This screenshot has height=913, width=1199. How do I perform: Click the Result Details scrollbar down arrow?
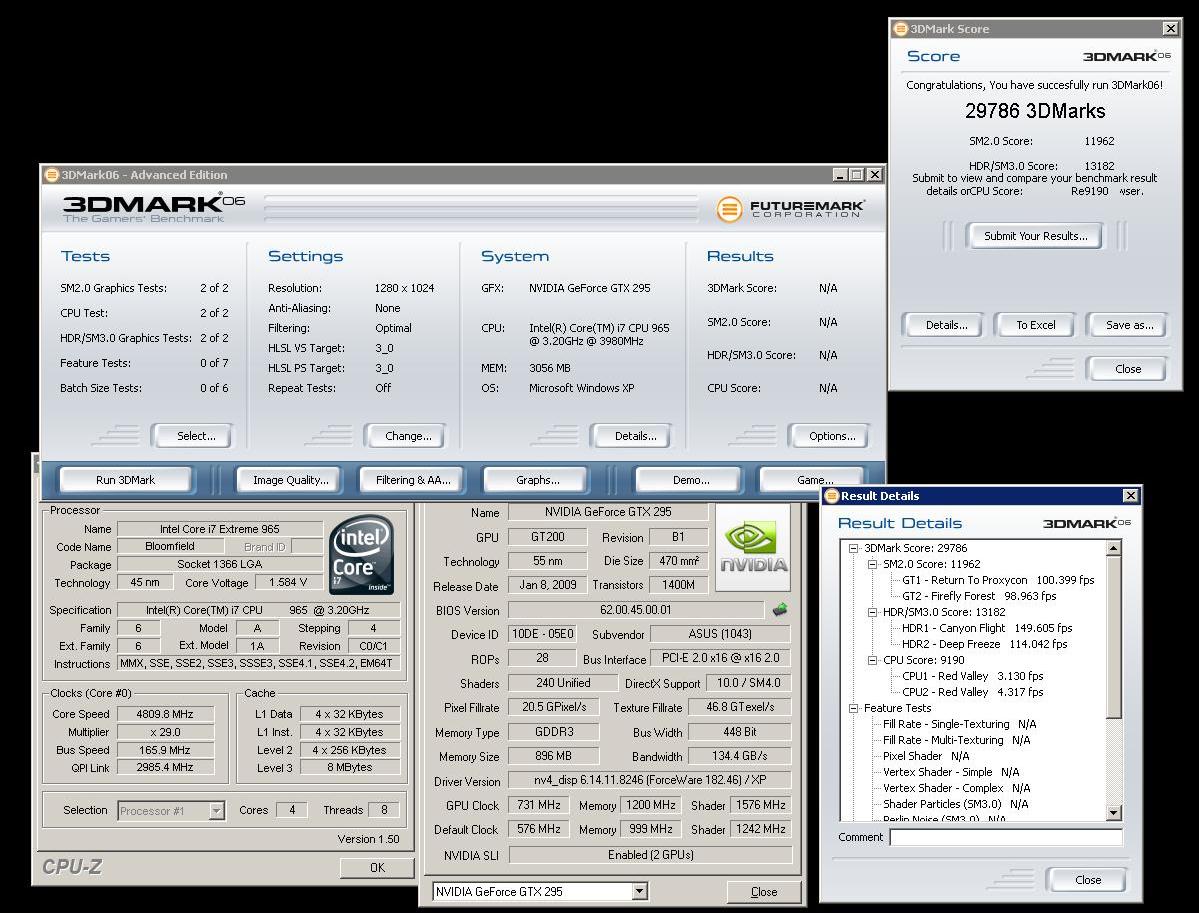pos(1114,813)
